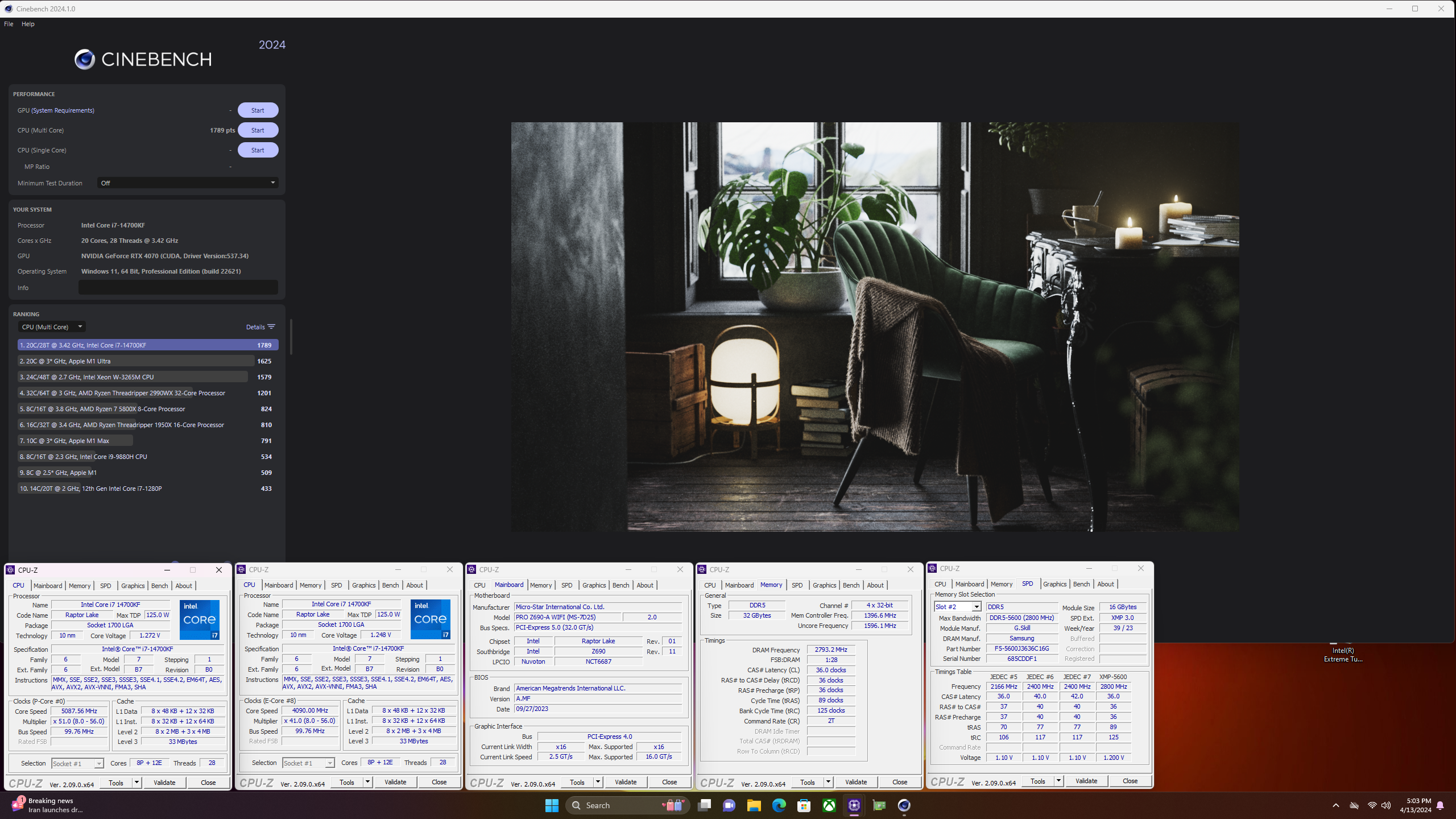Start the CPU (Single Core) benchmark

pos(258,150)
